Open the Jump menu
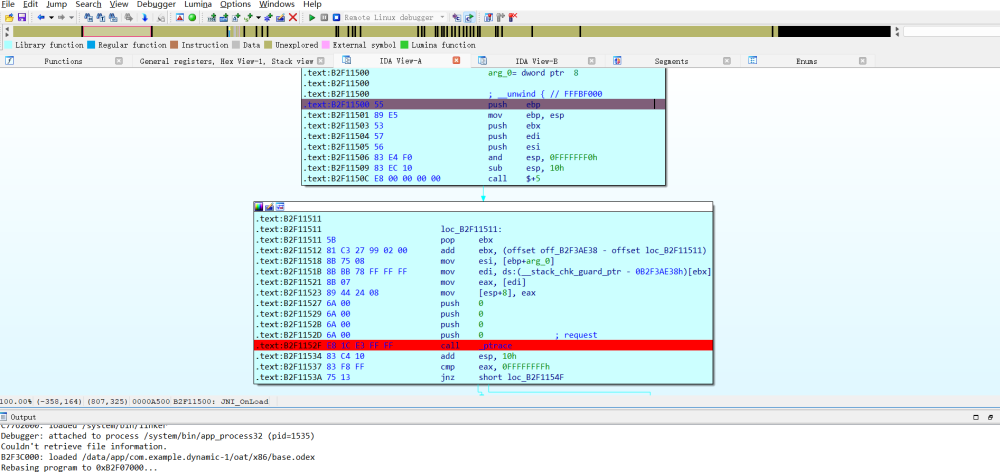Screen dimensions: 1000x472 56,4
